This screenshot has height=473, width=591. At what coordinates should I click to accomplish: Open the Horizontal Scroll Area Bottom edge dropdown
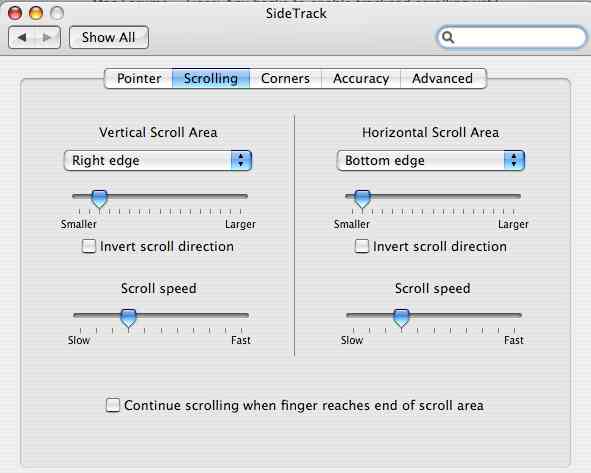[430, 161]
